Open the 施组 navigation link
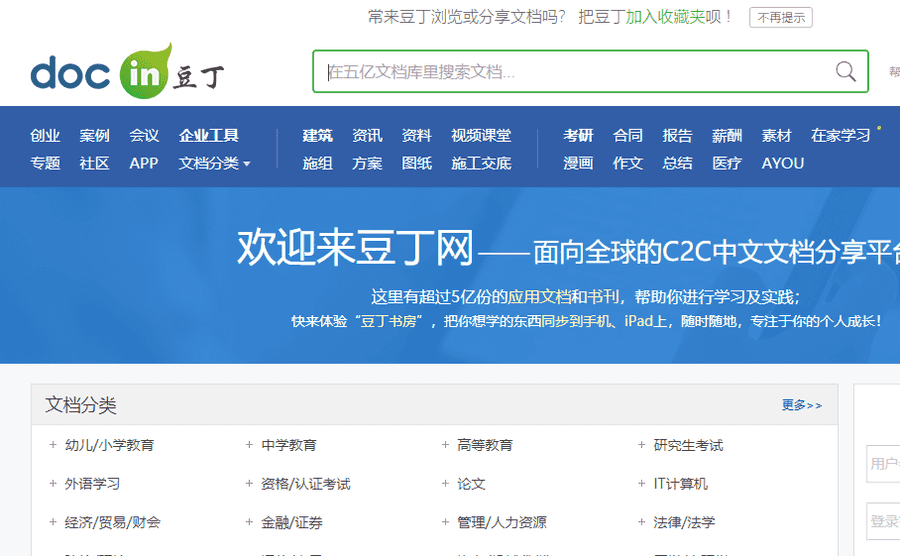 pos(318,164)
